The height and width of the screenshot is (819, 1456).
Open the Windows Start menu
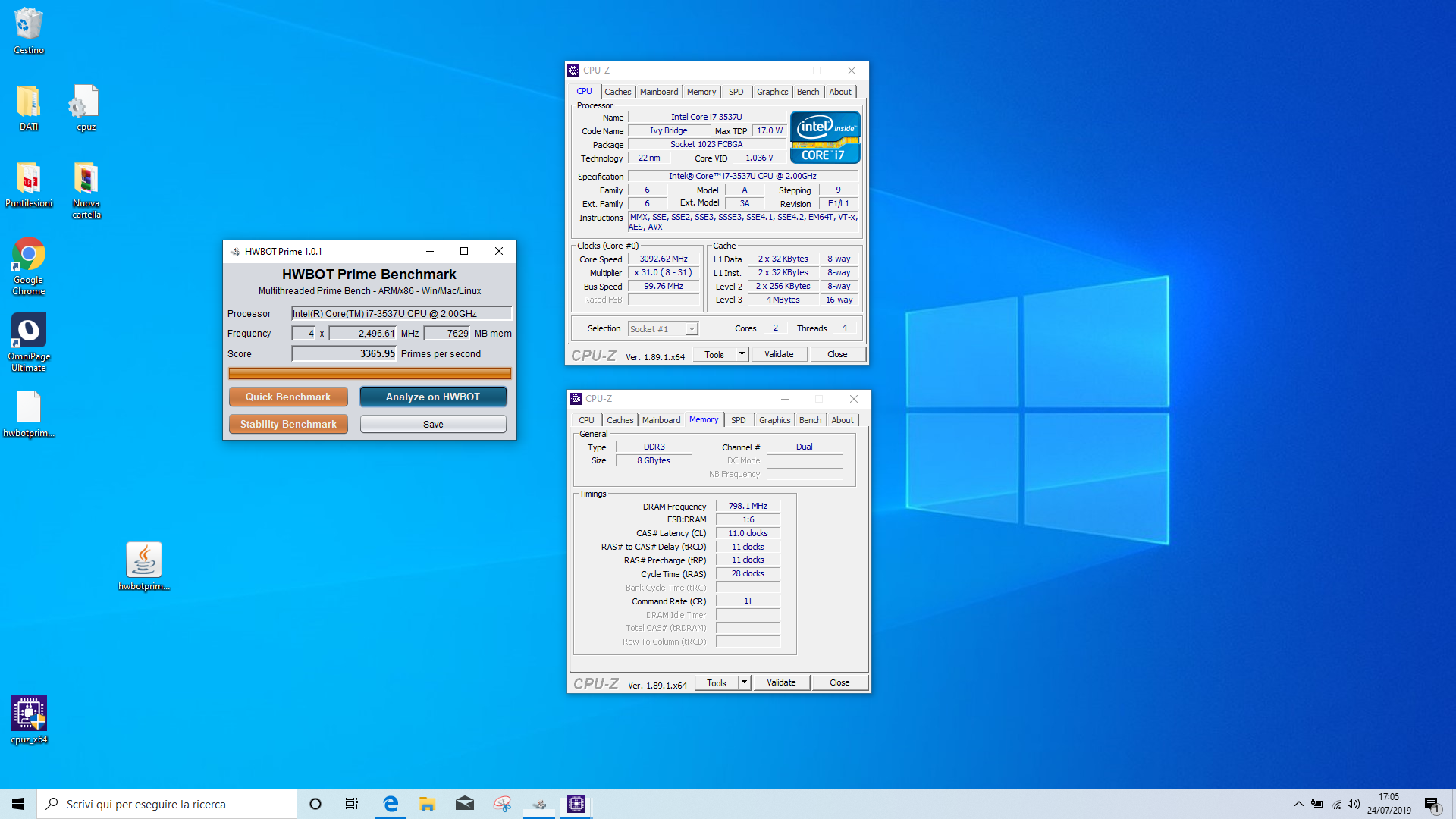point(18,804)
